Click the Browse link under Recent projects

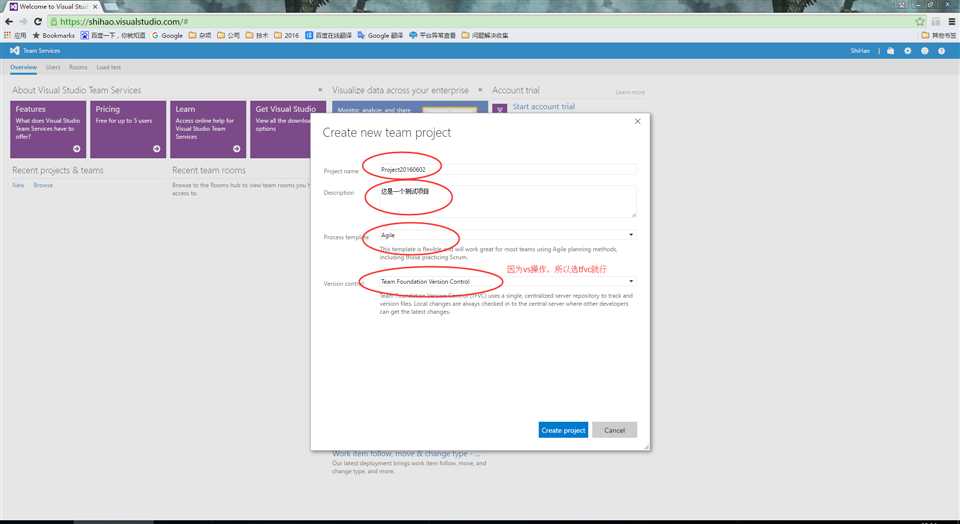(43, 185)
